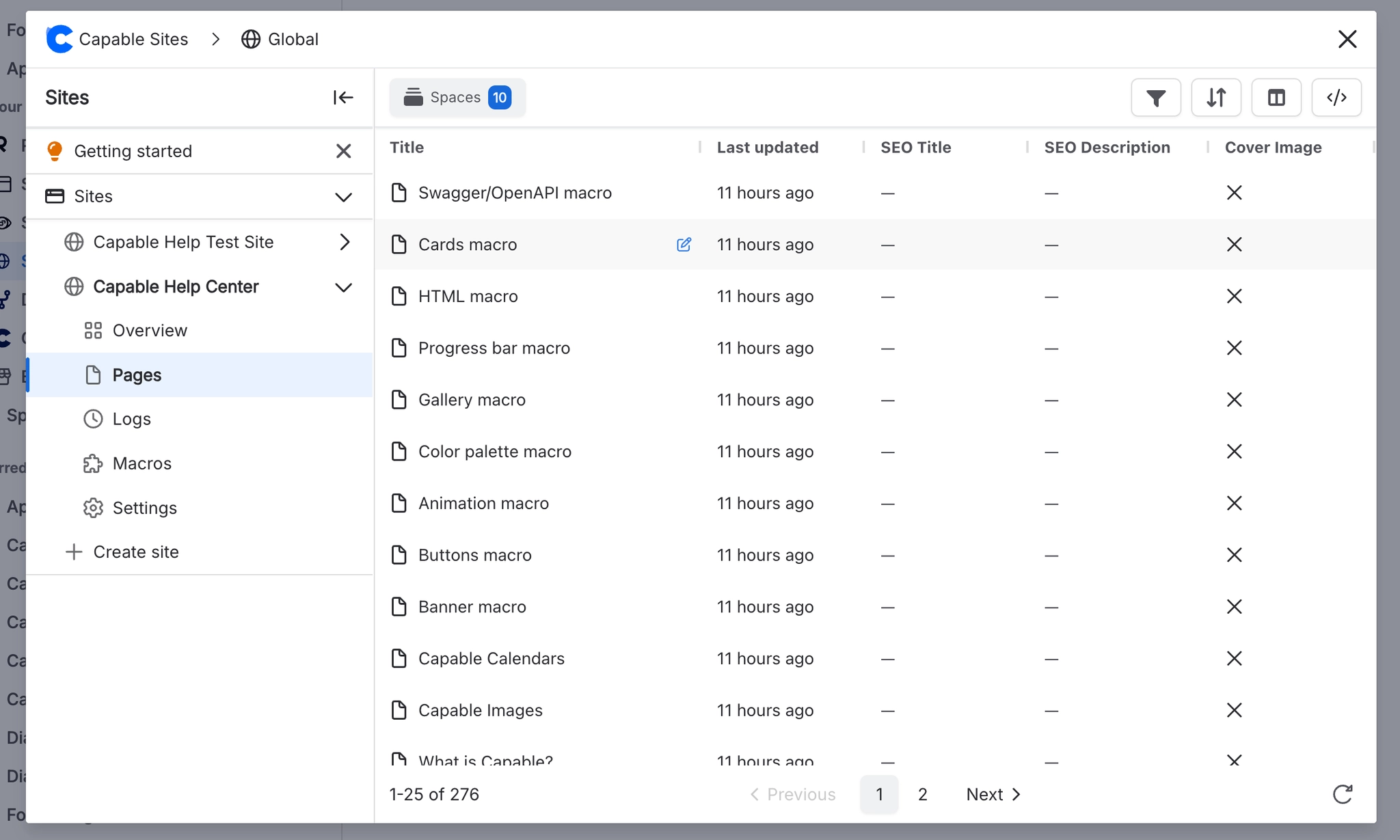
Task: Click the Title column header
Action: coord(407,148)
